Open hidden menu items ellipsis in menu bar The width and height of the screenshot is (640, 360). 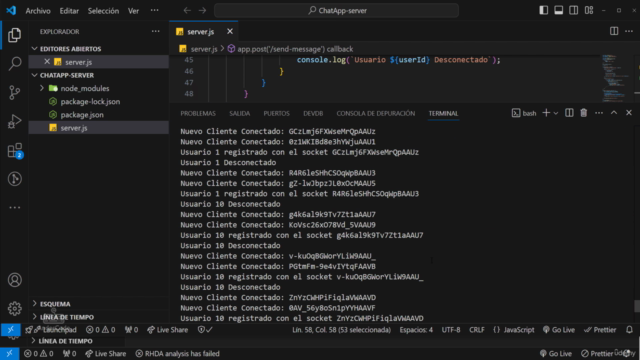tap(154, 11)
